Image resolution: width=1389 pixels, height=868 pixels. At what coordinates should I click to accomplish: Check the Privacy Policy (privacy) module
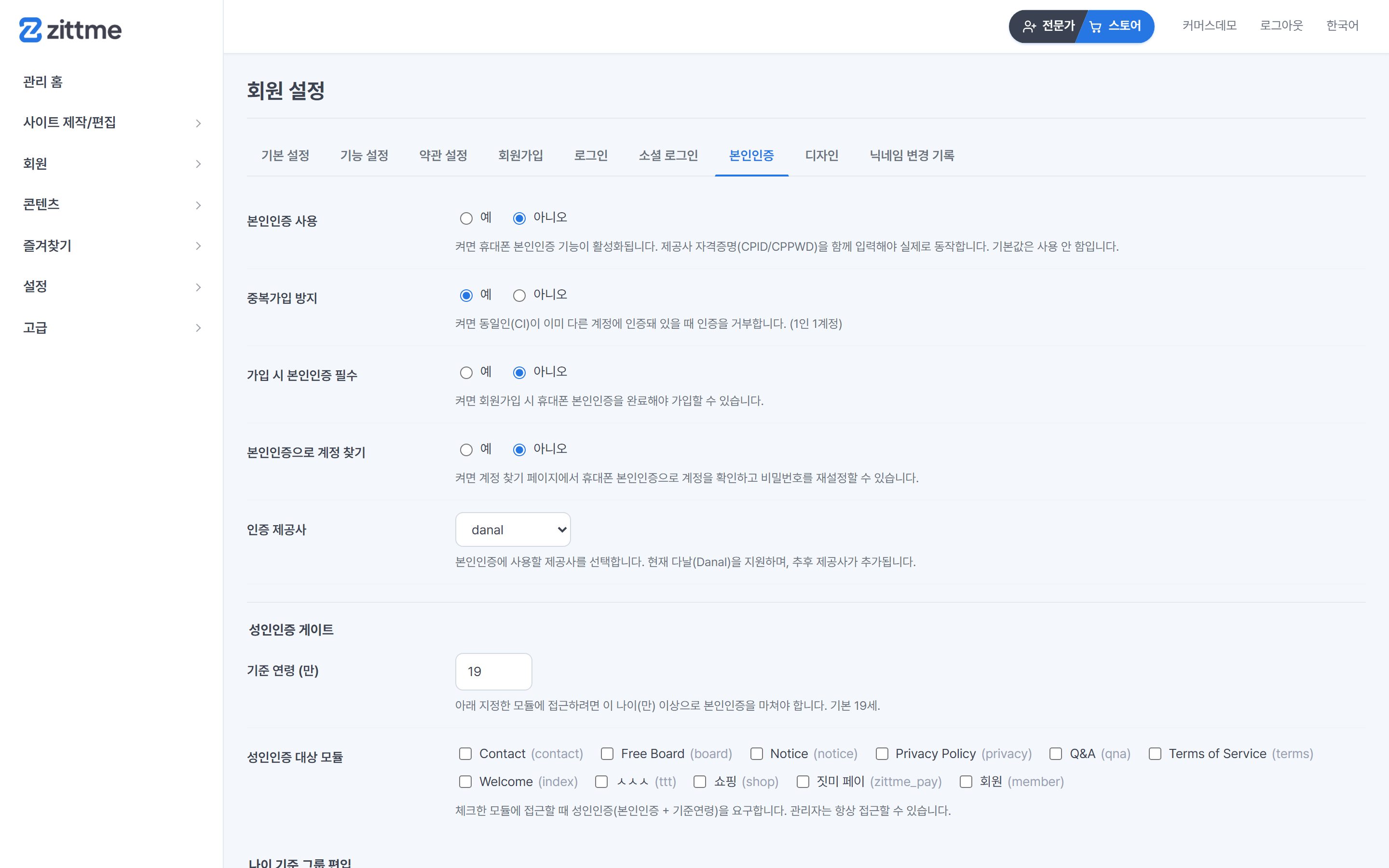(882, 754)
